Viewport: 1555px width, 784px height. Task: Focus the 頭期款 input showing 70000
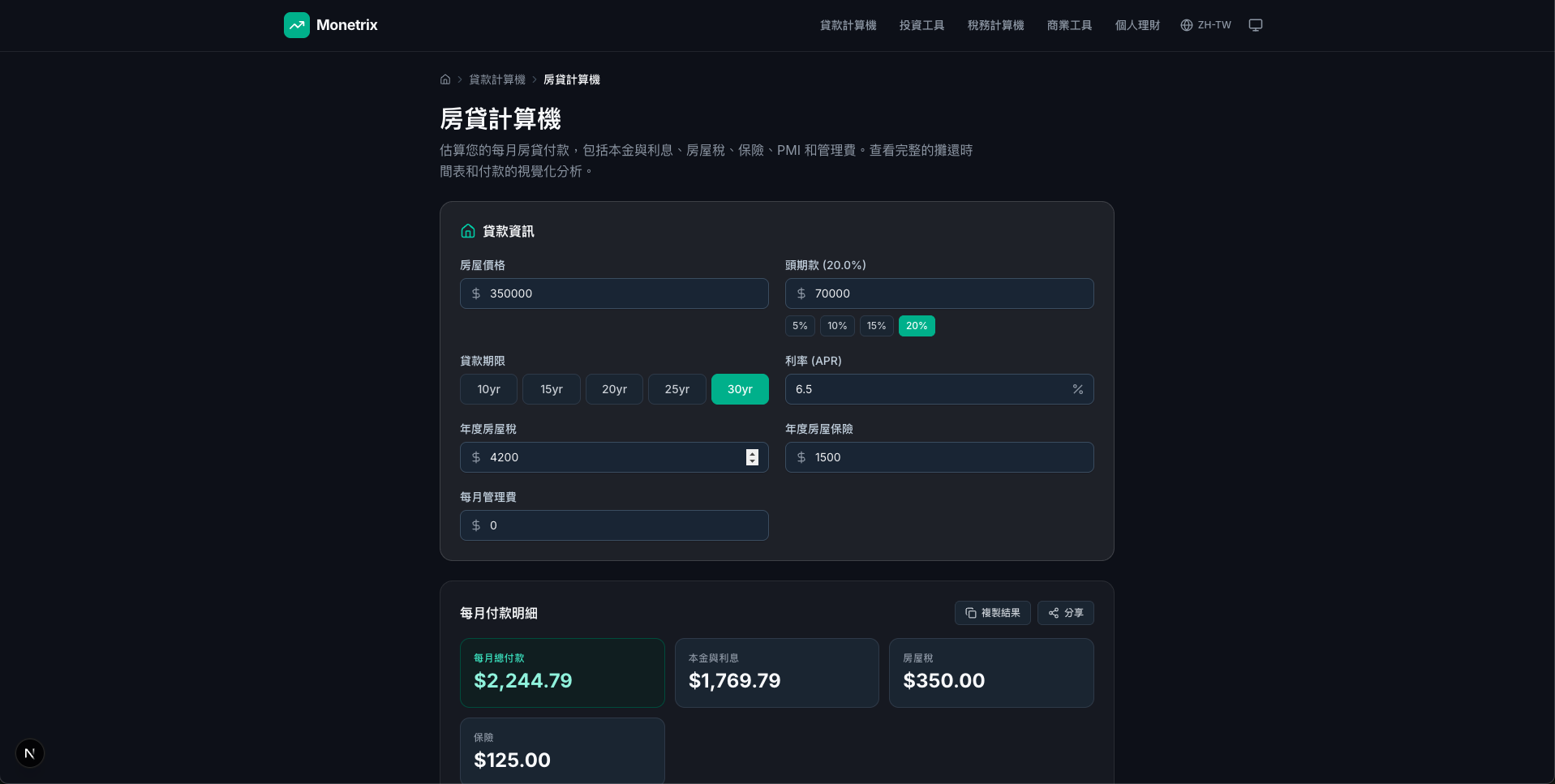click(939, 293)
